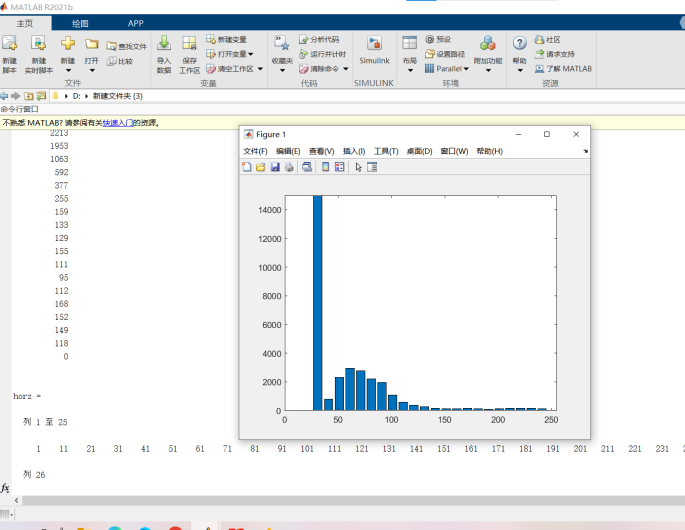Click Open File icon in Figure 1 toolbar
The height and width of the screenshot is (530, 685).
pyautogui.click(x=261, y=167)
